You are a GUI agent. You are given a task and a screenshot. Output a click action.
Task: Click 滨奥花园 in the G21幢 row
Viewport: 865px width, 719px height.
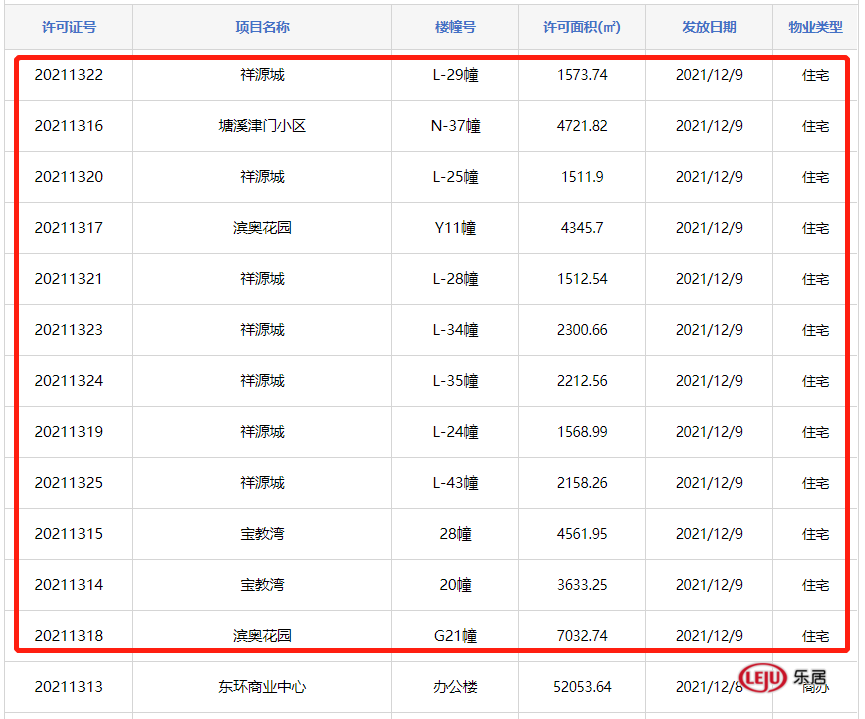tap(262, 636)
